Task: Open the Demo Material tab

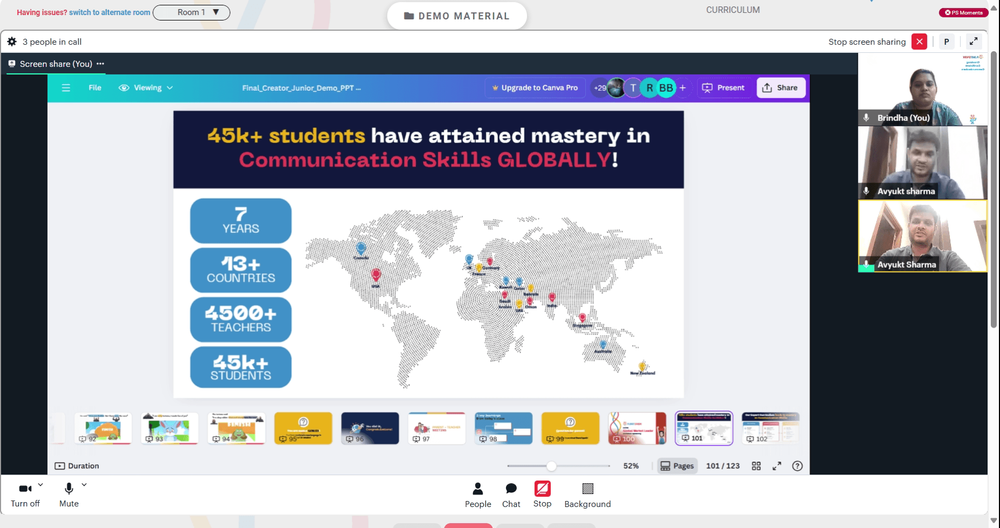Action: pyautogui.click(x=457, y=16)
